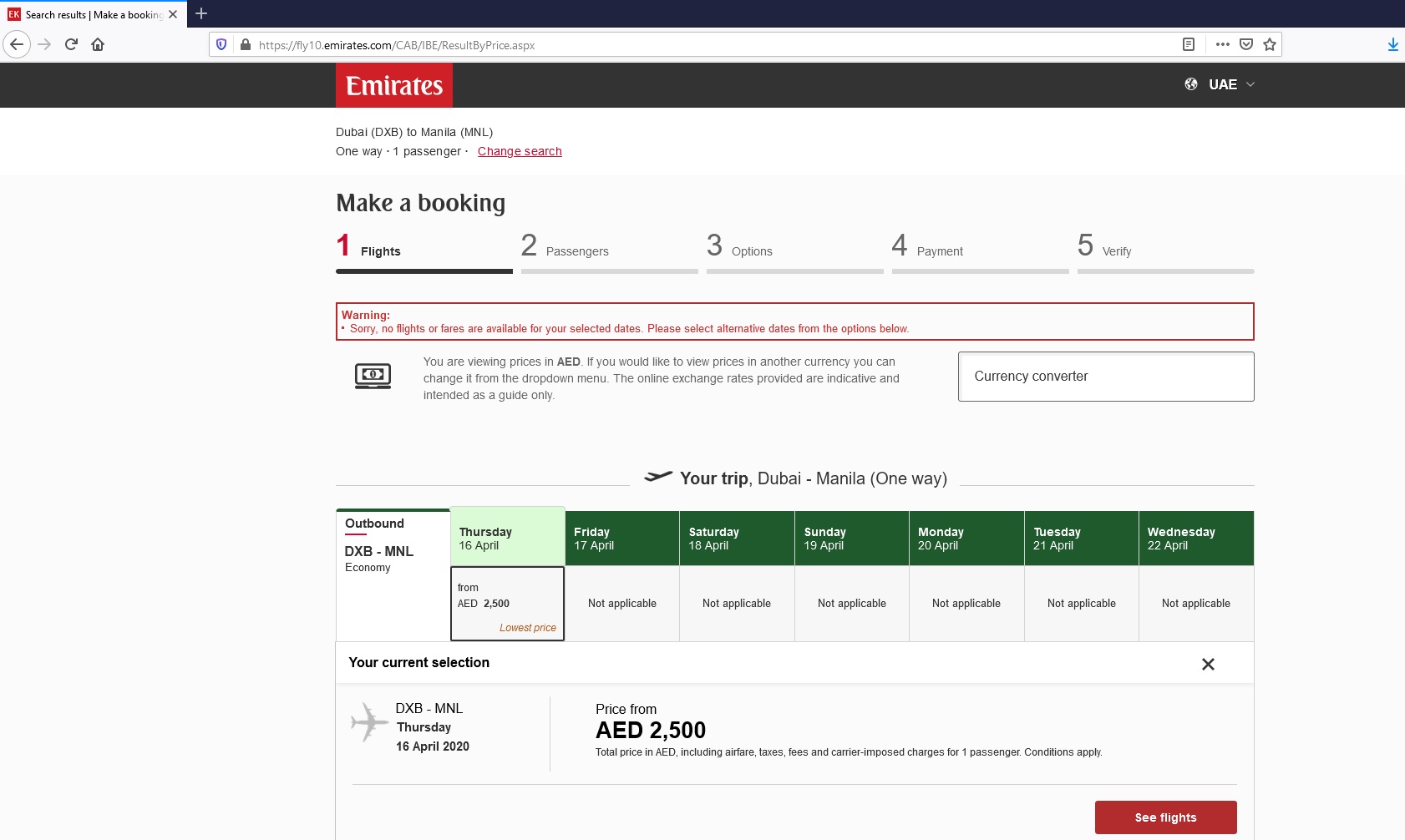The image size is (1405, 840).
Task: Click the address bar URL field
Action: point(668,45)
